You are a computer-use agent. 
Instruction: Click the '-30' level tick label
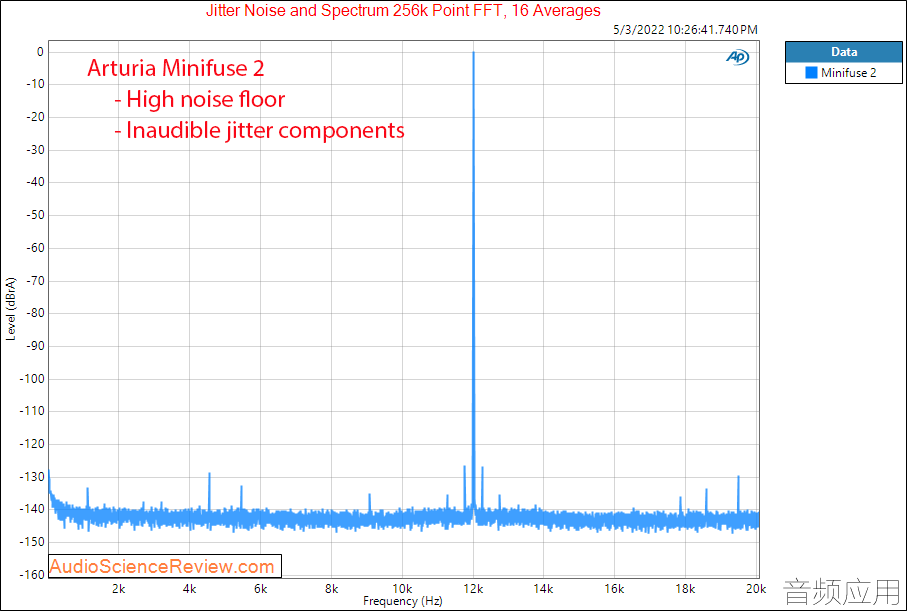click(33, 150)
